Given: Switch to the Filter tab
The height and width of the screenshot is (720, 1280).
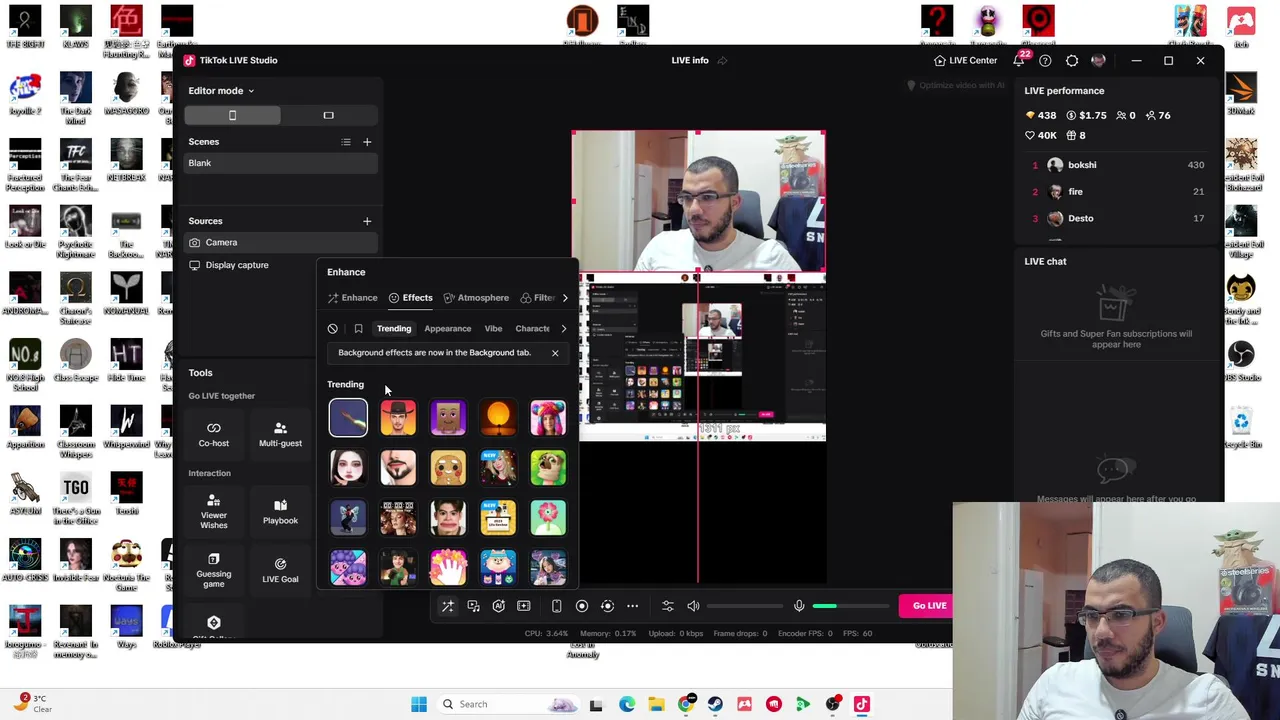Looking at the screenshot, I should (537, 298).
